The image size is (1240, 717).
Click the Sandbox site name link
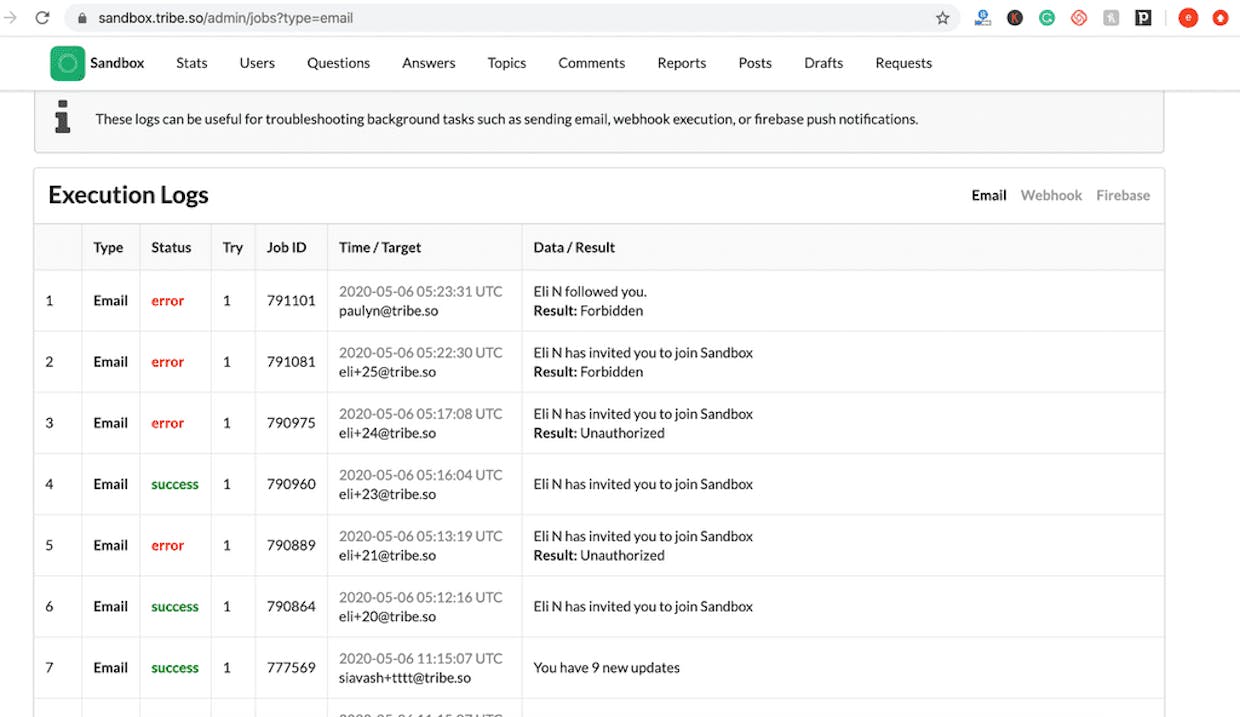coord(117,63)
